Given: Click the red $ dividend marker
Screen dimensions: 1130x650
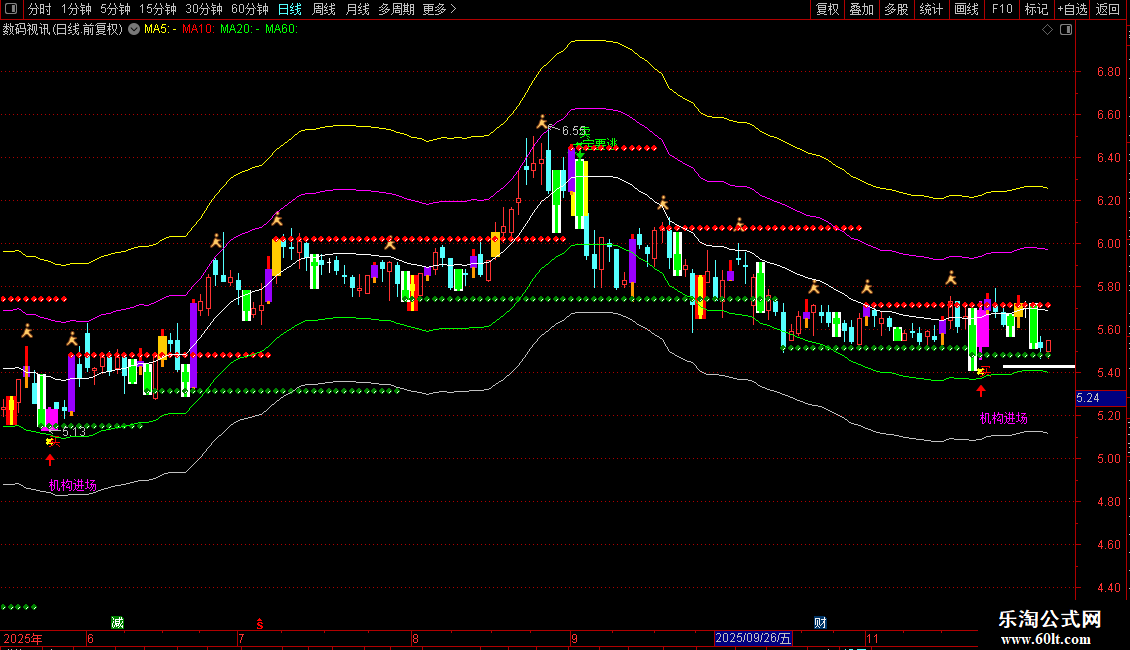Looking at the screenshot, I should pos(260,623).
